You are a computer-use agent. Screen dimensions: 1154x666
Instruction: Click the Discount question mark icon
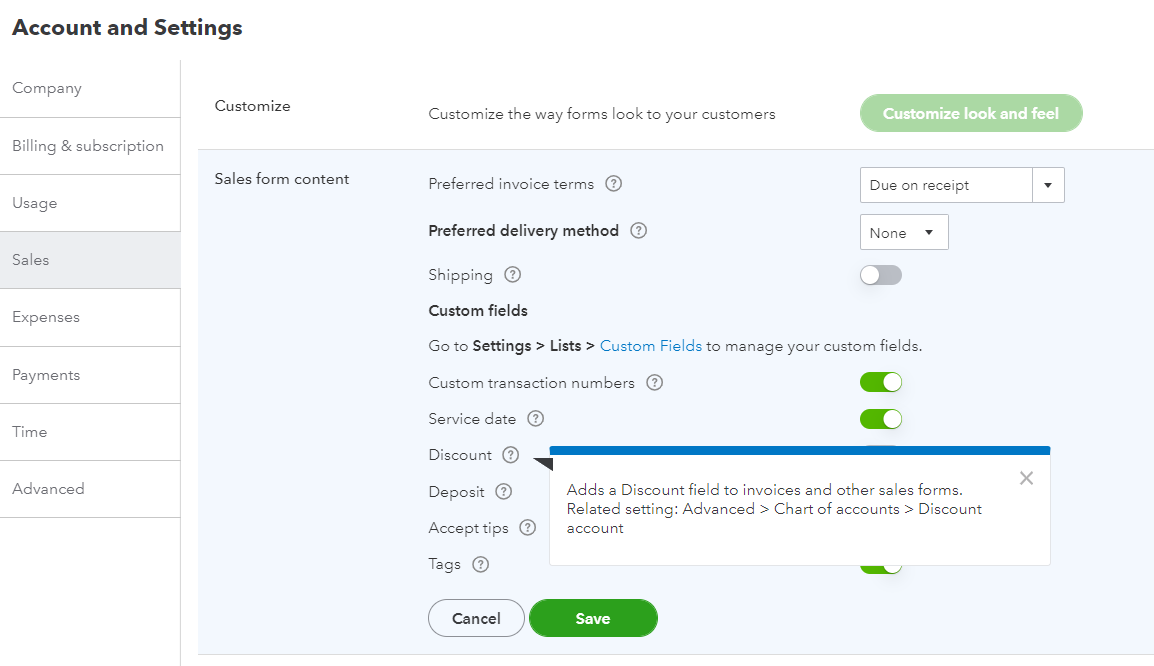[x=511, y=455]
